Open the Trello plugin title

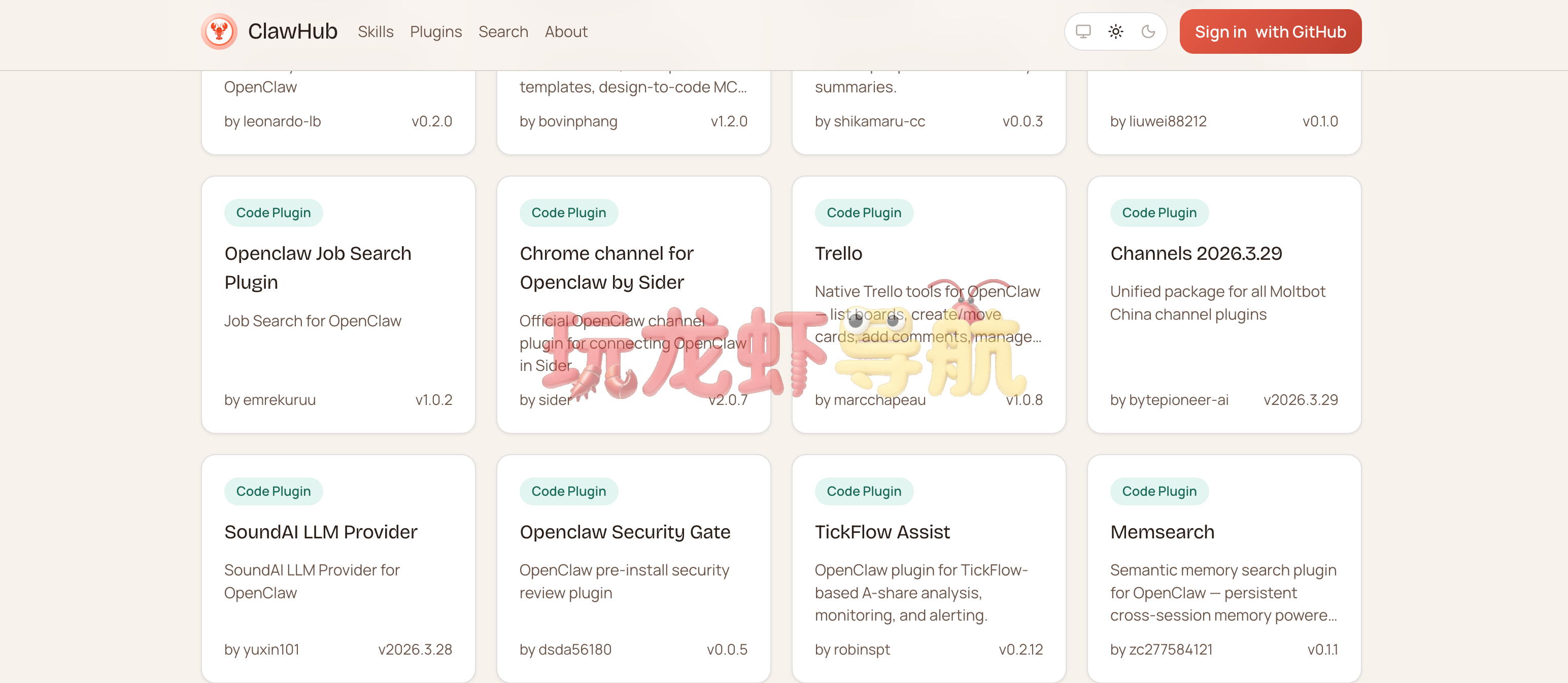click(838, 253)
